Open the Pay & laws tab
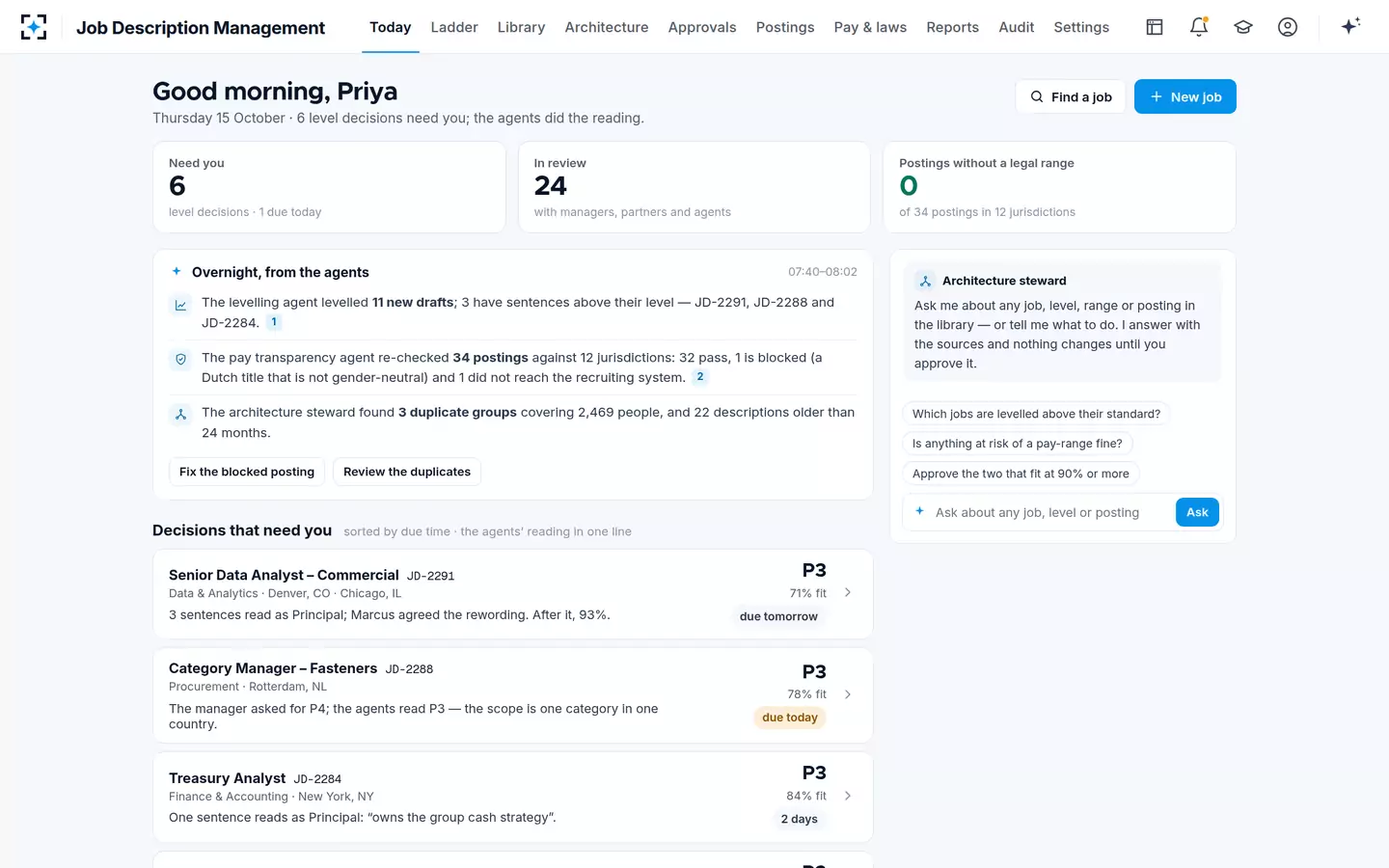 870,27
